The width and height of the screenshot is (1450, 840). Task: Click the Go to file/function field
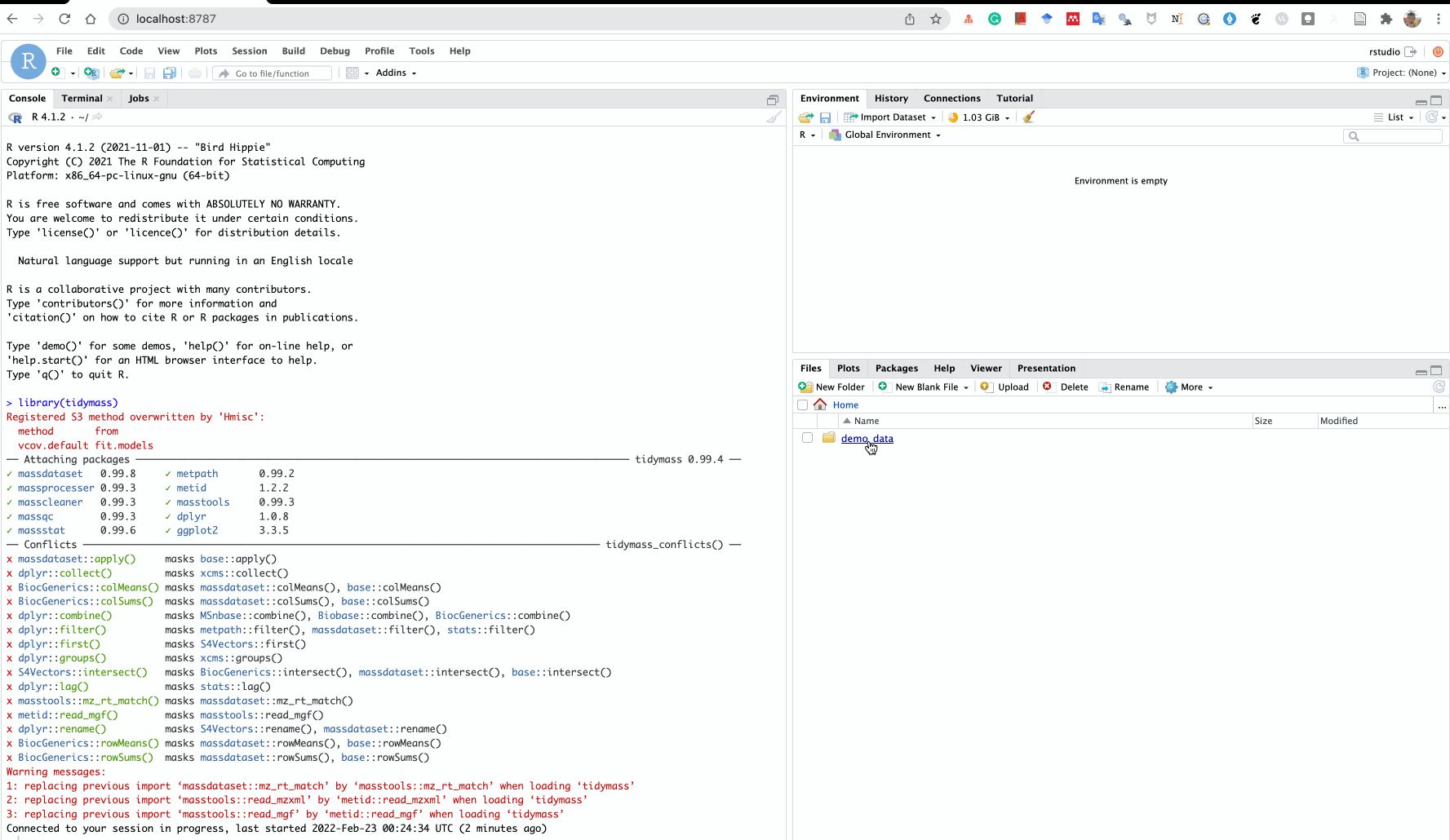[x=273, y=73]
